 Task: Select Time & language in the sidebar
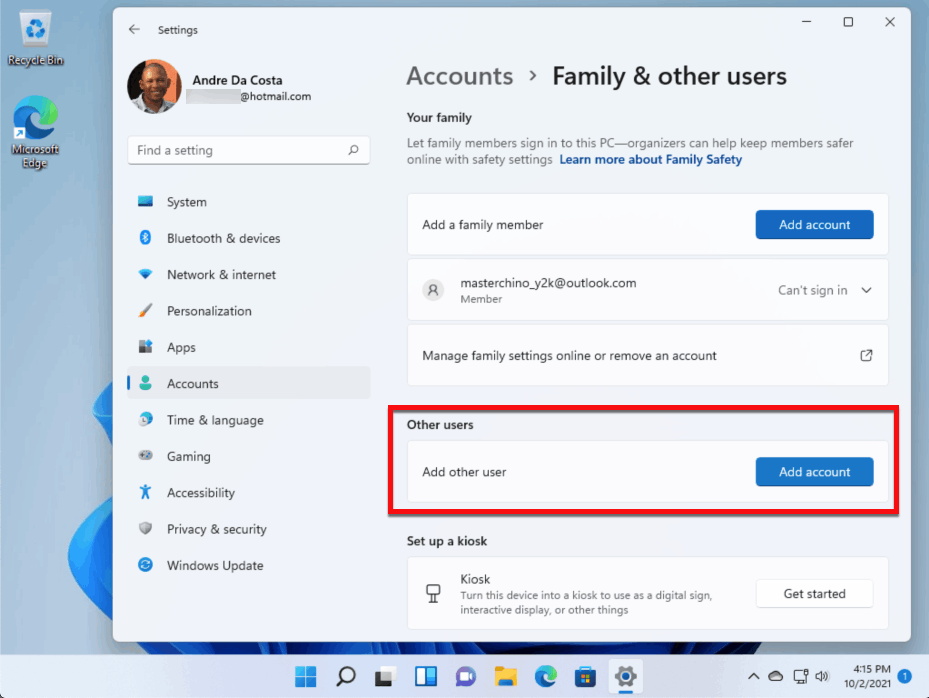pyautogui.click(x=215, y=420)
